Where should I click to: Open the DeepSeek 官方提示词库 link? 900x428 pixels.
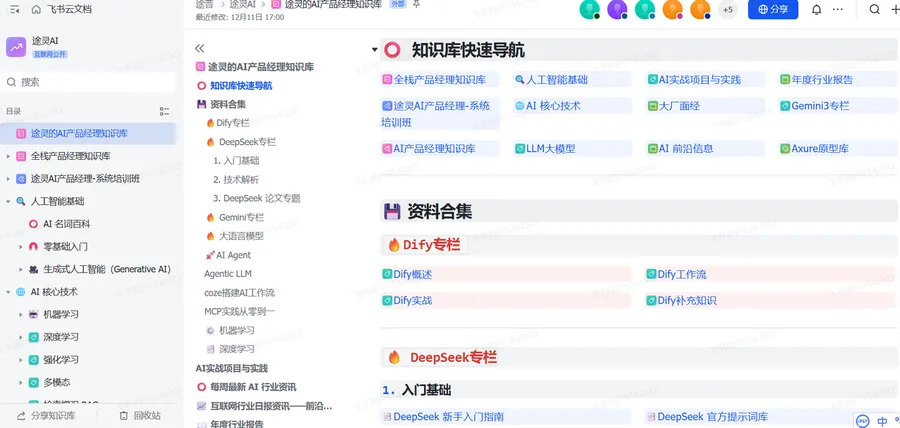coord(712,417)
